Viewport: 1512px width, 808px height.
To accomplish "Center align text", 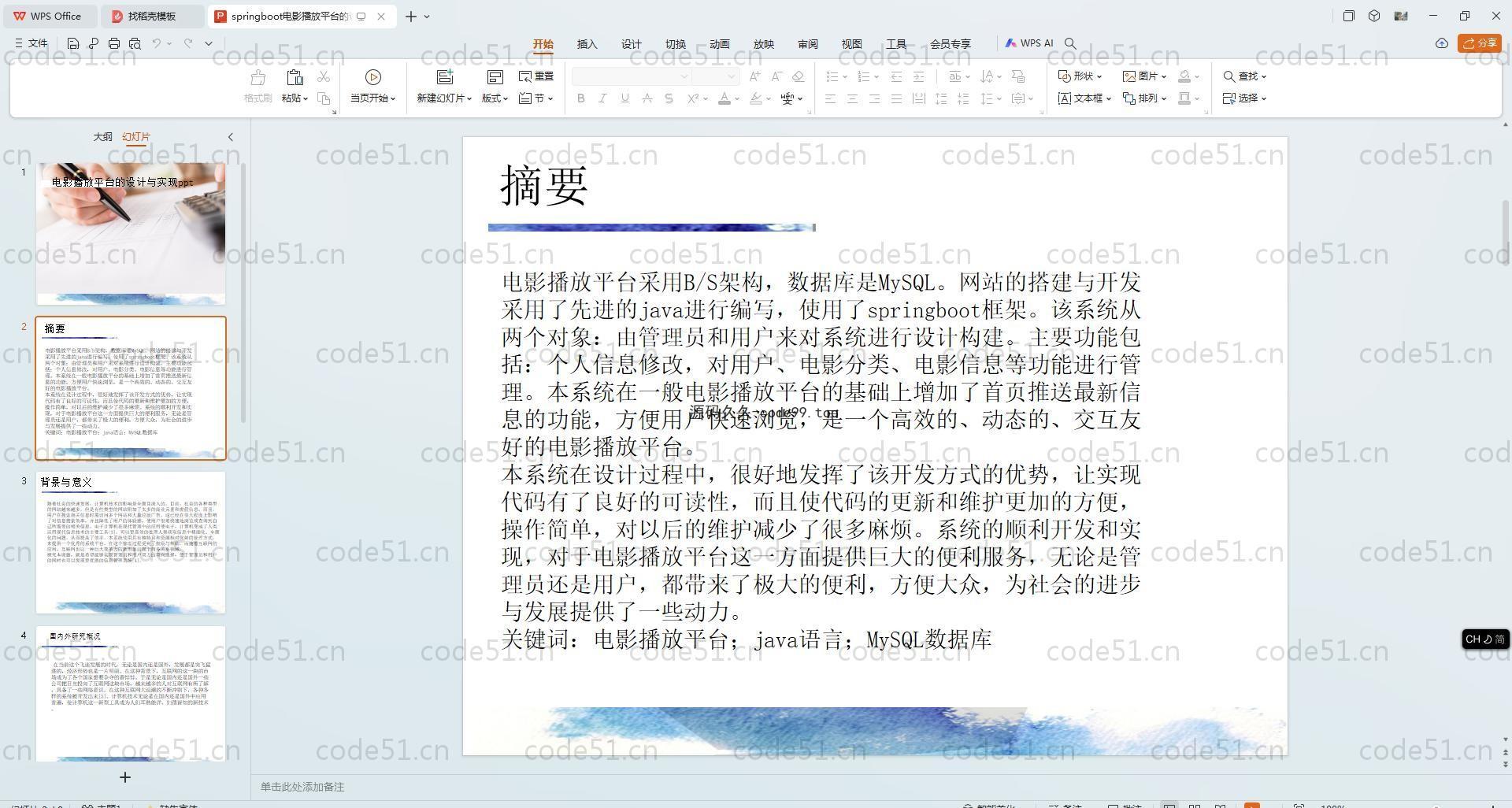I will point(852,98).
